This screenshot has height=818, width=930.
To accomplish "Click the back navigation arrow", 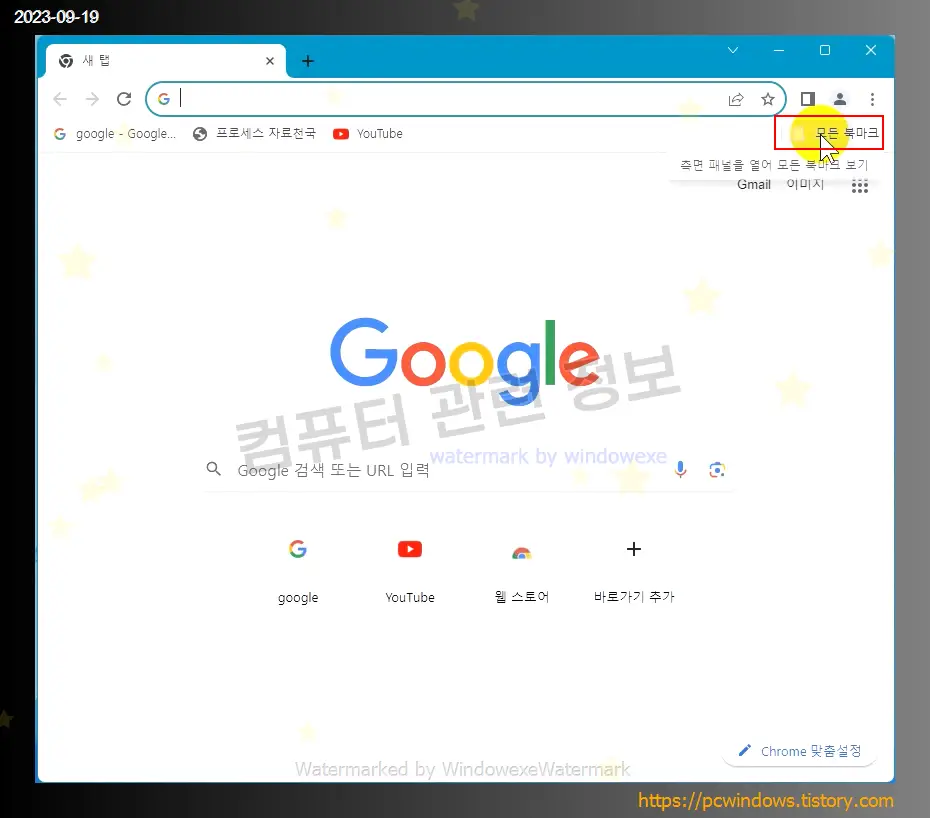I will [x=60, y=99].
